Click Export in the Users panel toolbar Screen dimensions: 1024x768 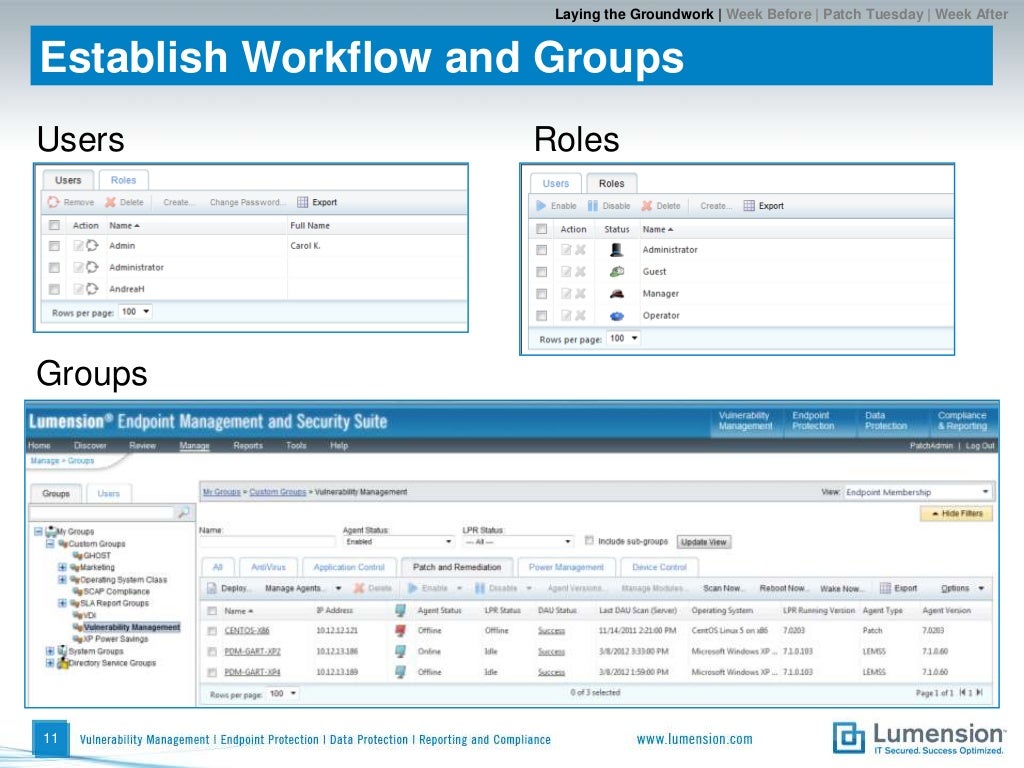[317, 202]
